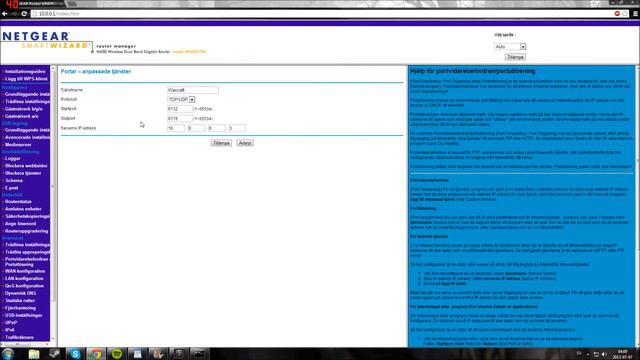This screenshot has width=640, height=360.
Task: Click the Tjänstnamn text field
Action: point(193,90)
